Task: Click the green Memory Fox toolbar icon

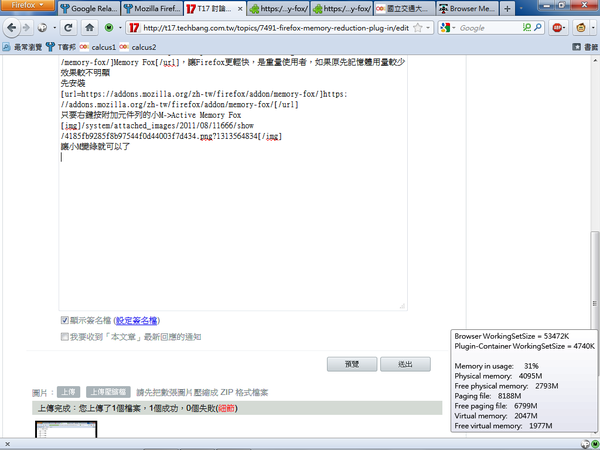Action: (109, 28)
